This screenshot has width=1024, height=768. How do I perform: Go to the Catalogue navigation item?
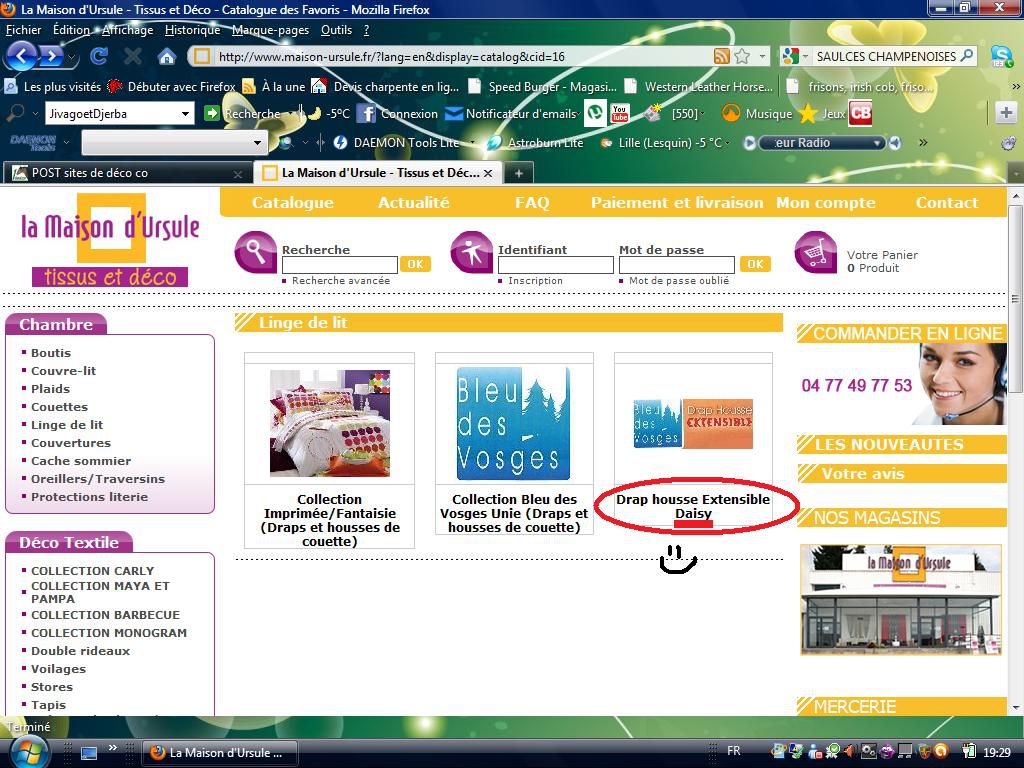[292, 203]
